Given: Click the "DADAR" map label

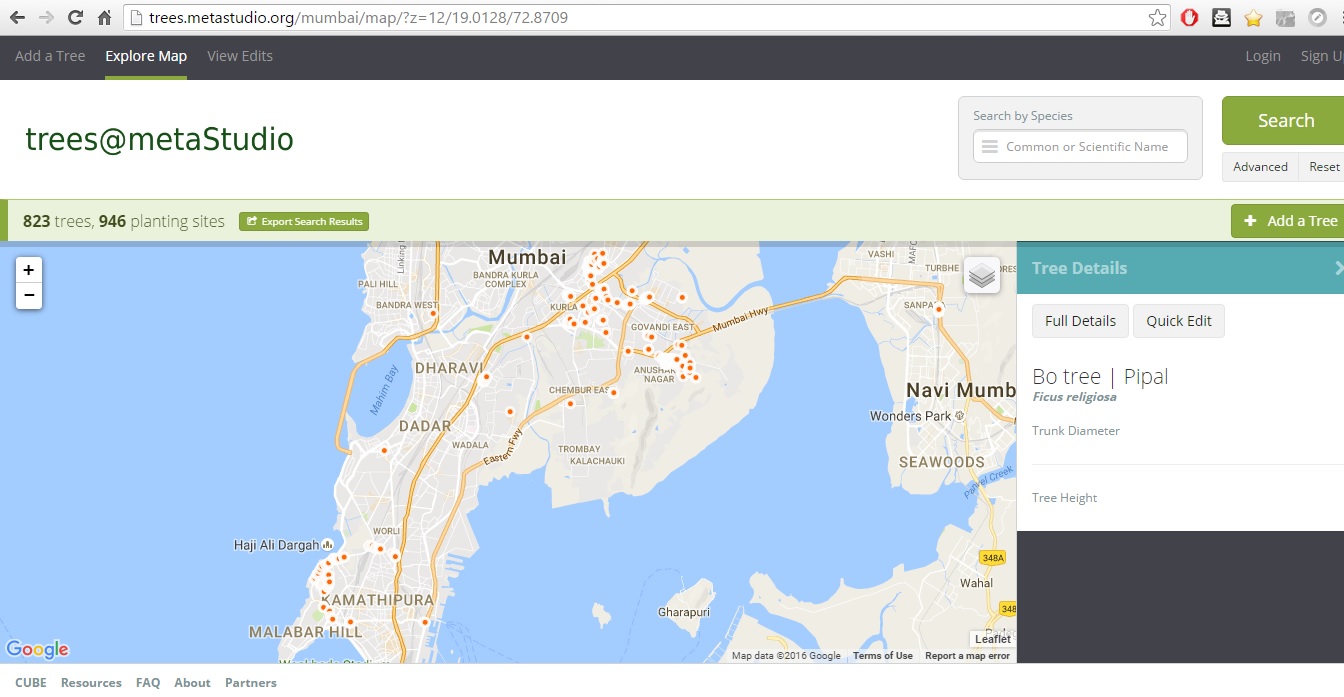Looking at the screenshot, I should click(425, 426).
